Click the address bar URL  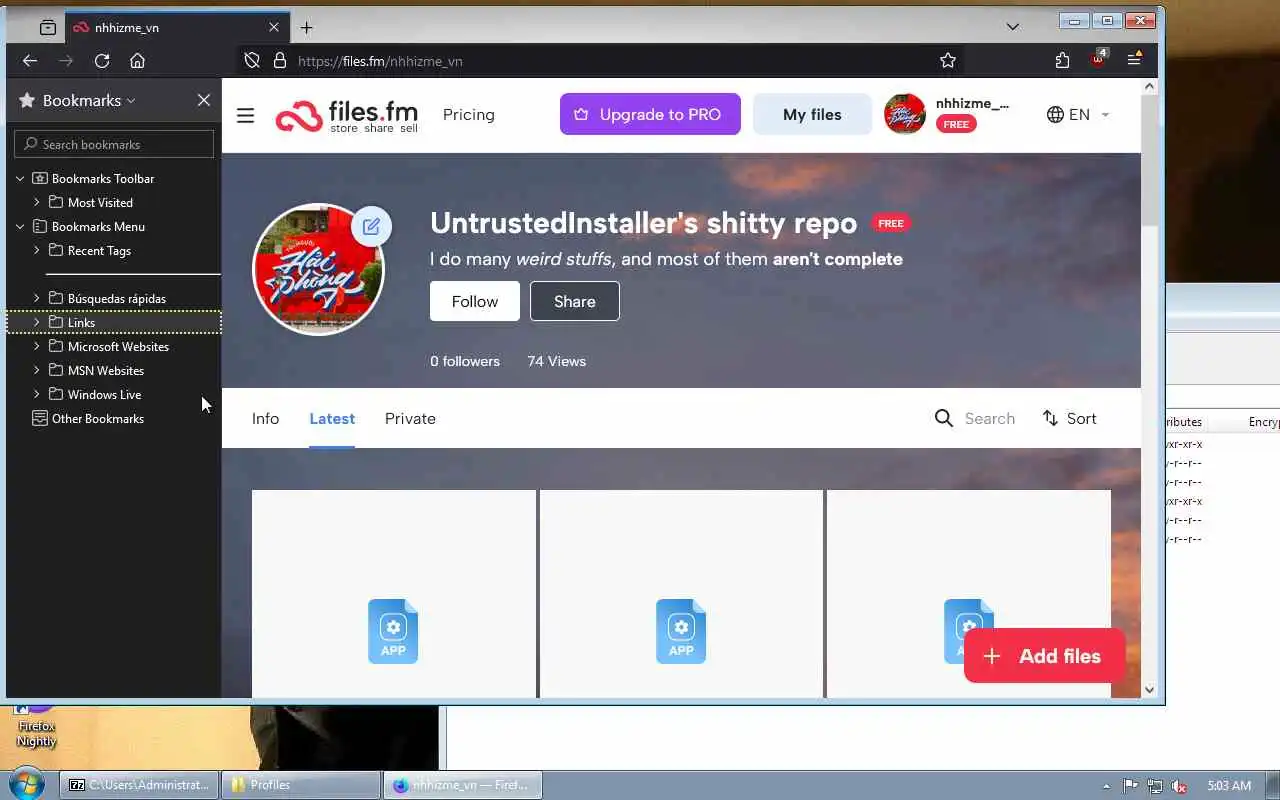click(x=380, y=61)
